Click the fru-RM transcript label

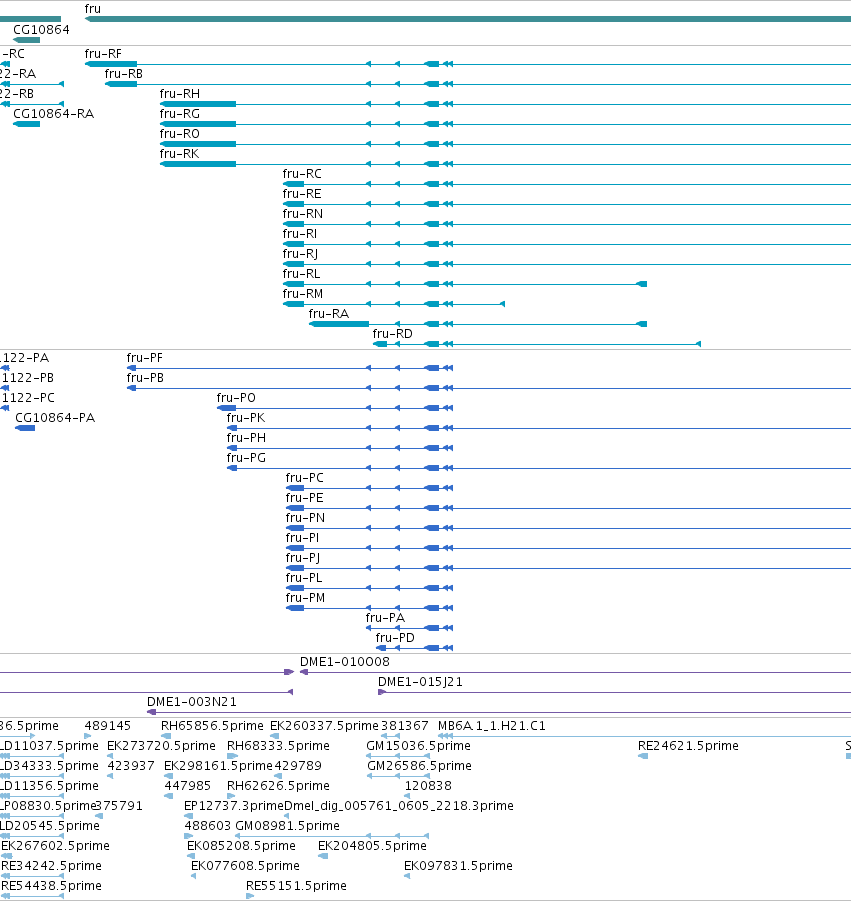pyautogui.click(x=302, y=294)
